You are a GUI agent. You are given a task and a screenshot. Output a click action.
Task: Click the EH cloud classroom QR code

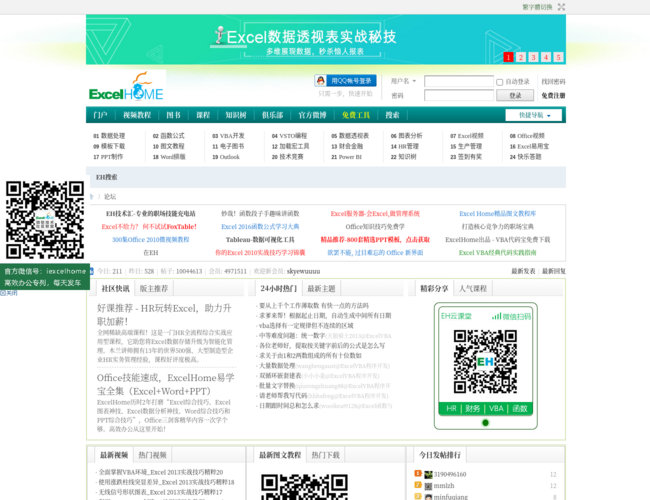click(x=485, y=361)
